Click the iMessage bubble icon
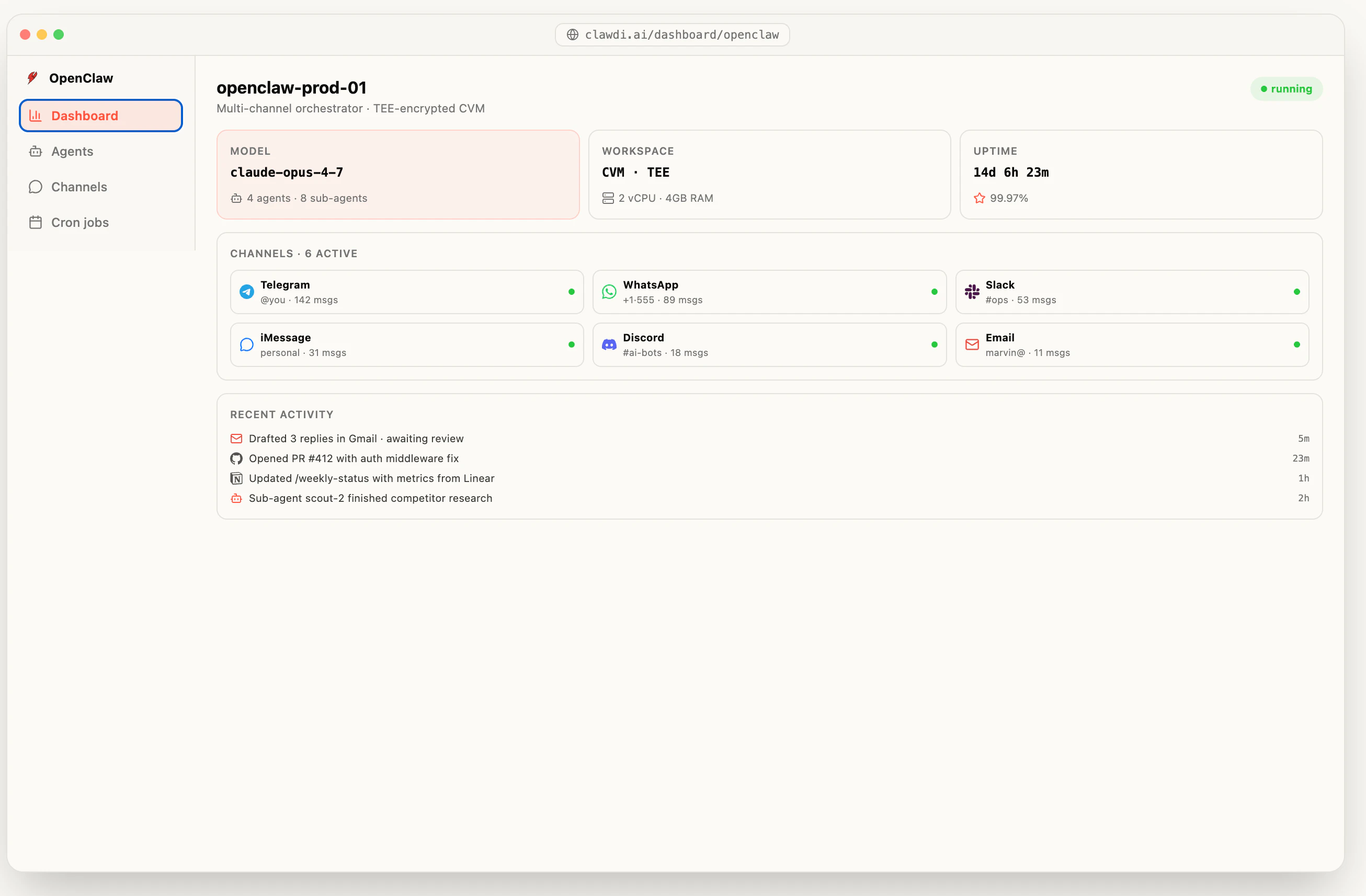 point(247,344)
